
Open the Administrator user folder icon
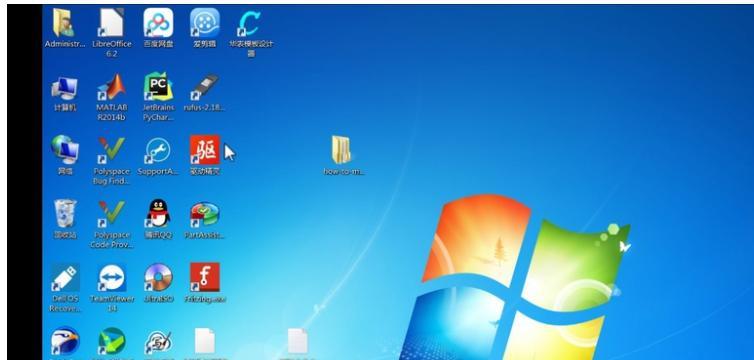[x=64, y=23]
